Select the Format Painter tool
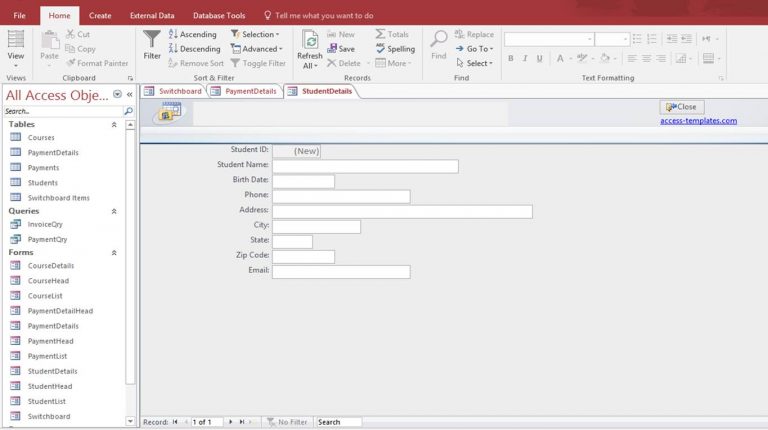Screen dimensions: 768x430 [x=97, y=63]
